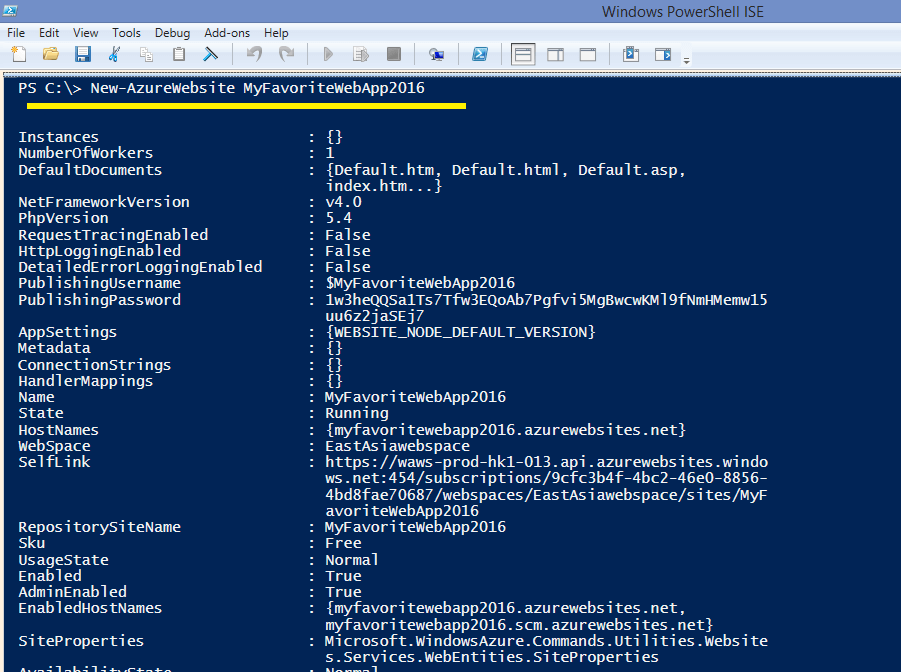Click the 'HandlerMappings' label
The height and width of the screenshot is (672, 901).
click(x=86, y=381)
